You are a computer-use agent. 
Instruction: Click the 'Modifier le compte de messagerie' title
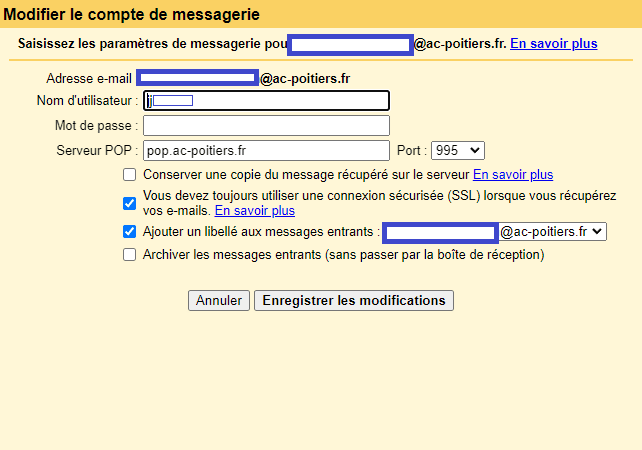(x=131, y=14)
